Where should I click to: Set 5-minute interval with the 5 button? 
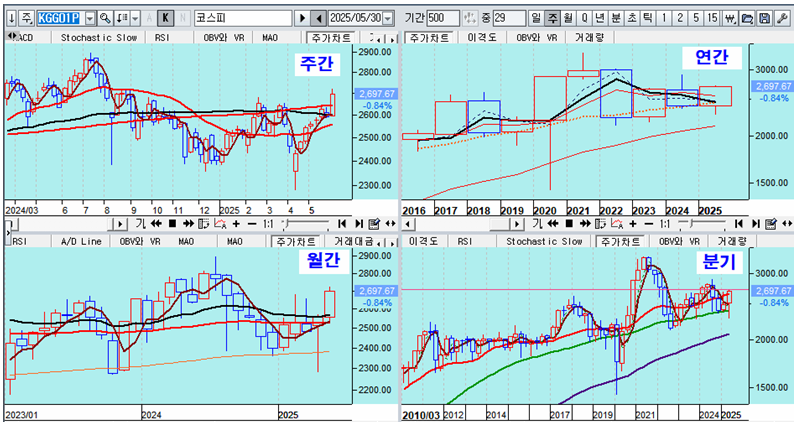tap(696, 18)
